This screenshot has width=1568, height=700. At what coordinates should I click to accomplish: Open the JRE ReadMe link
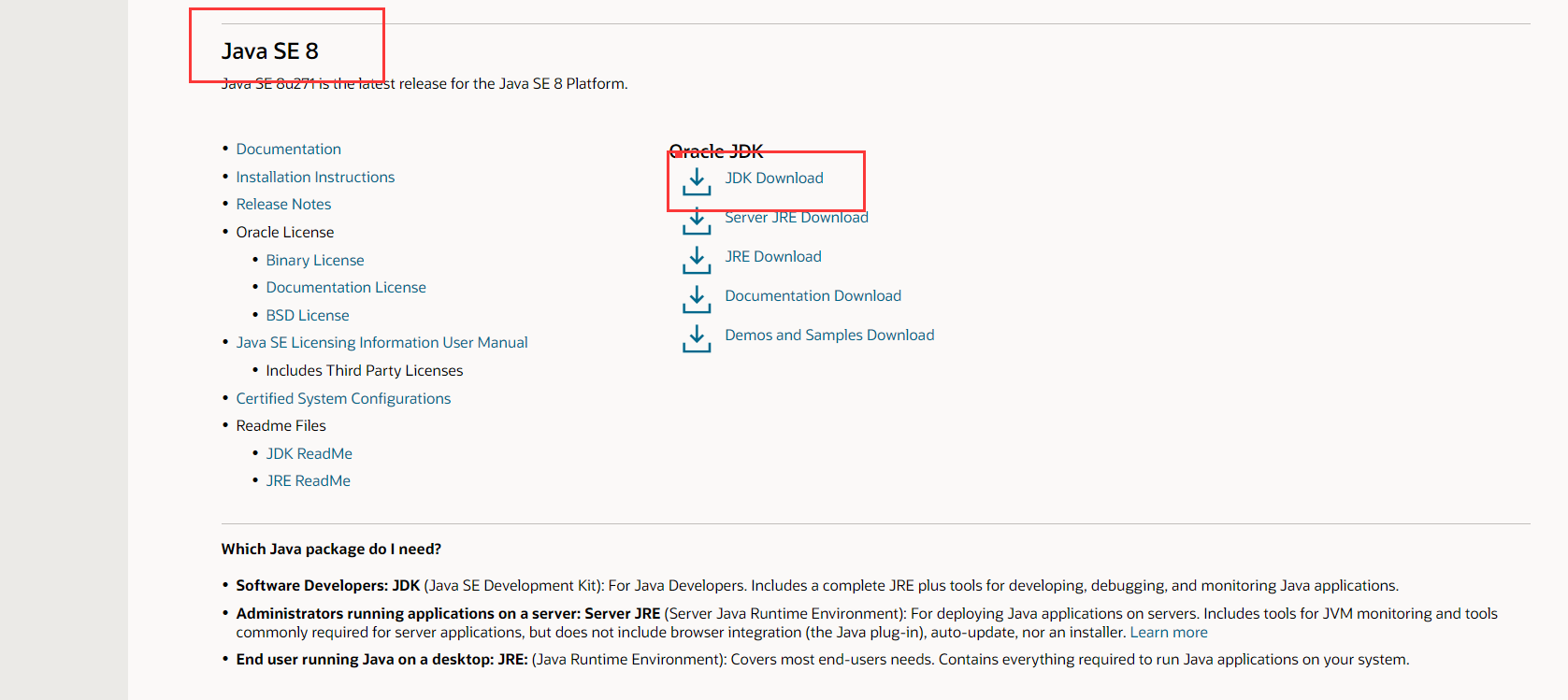309,480
